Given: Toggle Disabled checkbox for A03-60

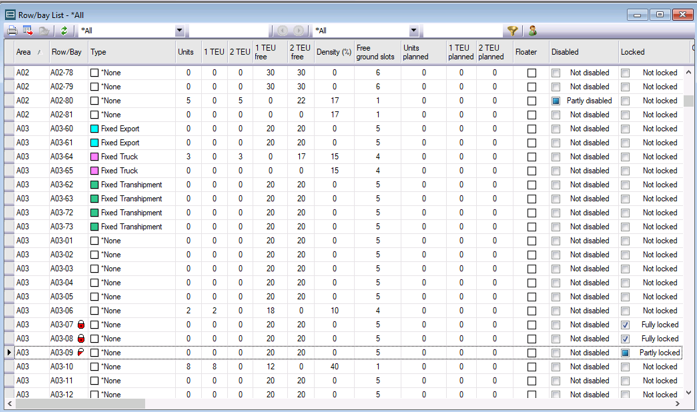Looking at the screenshot, I should click(x=555, y=129).
